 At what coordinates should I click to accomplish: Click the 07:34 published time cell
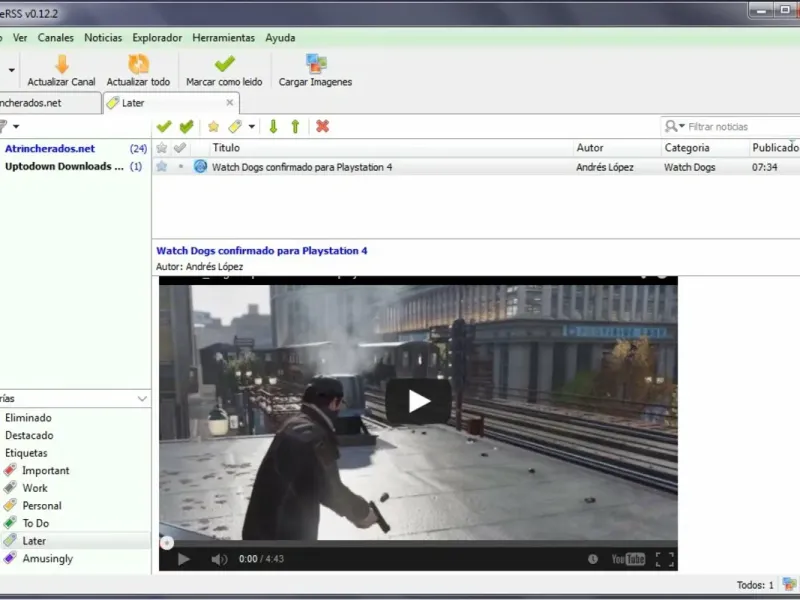tap(764, 167)
